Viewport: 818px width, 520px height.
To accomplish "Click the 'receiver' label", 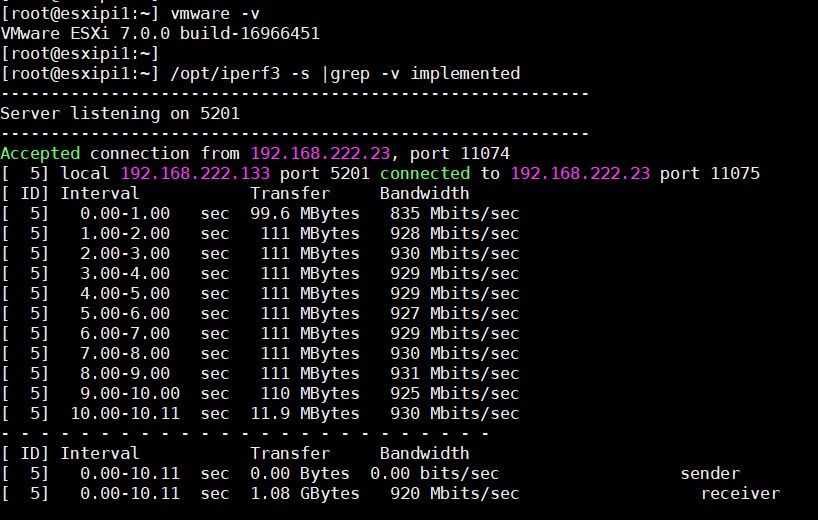I will tap(740, 493).
